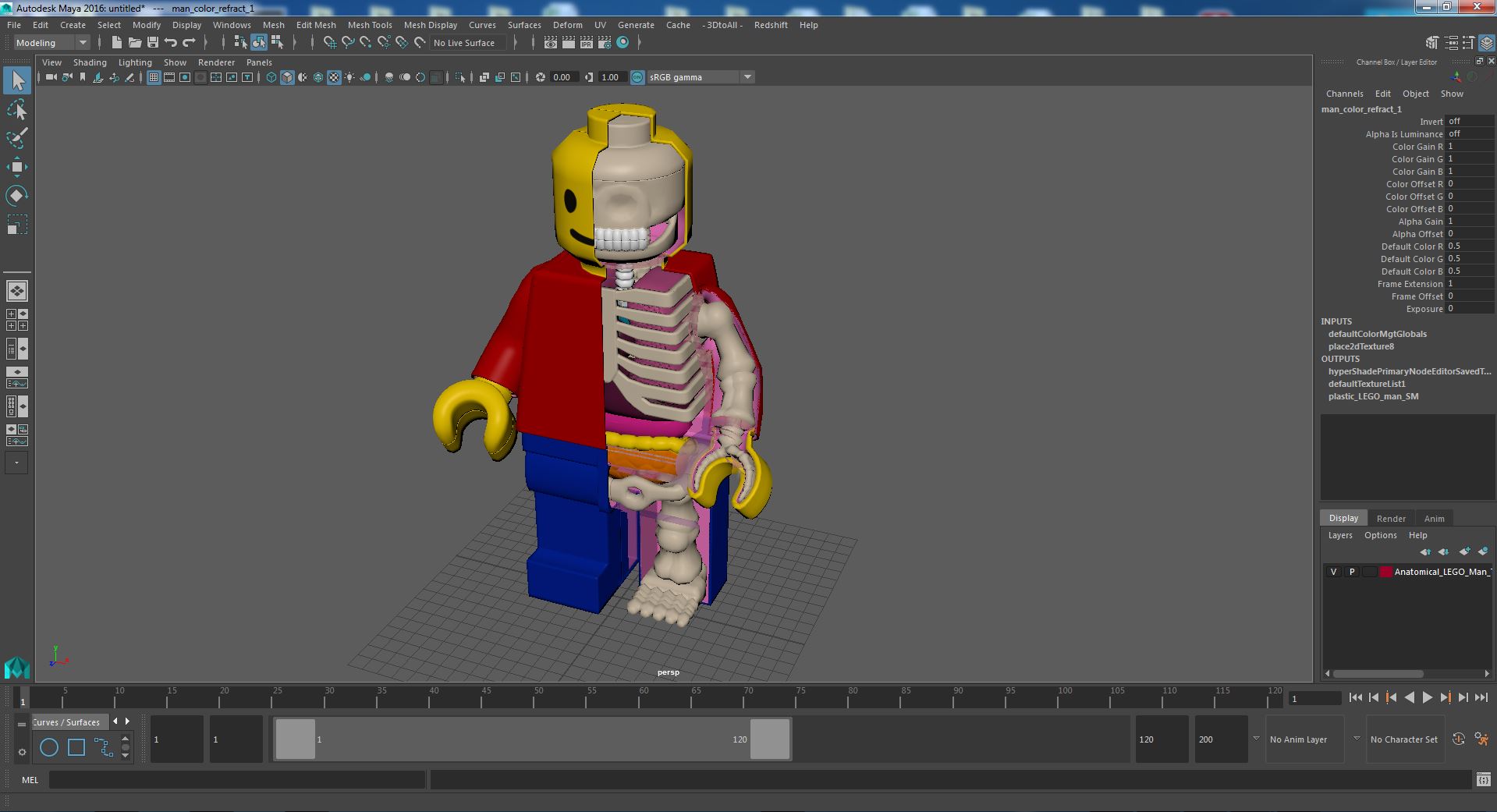Image resolution: width=1497 pixels, height=812 pixels.
Task: Toggle viewport grid display
Action: 154,77
